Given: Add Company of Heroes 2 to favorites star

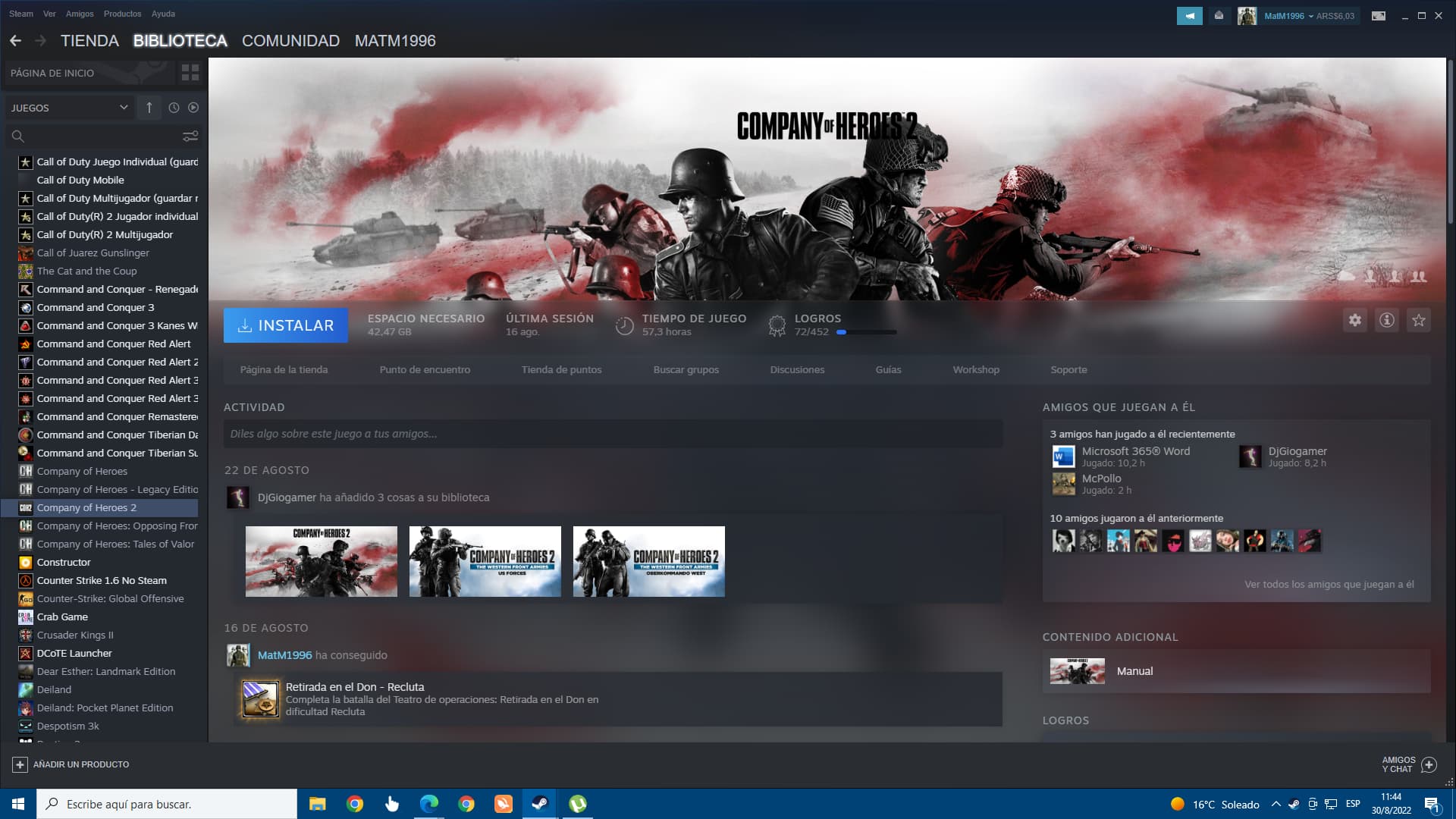Looking at the screenshot, I should pyautogui.click(x=1418, y=320).
